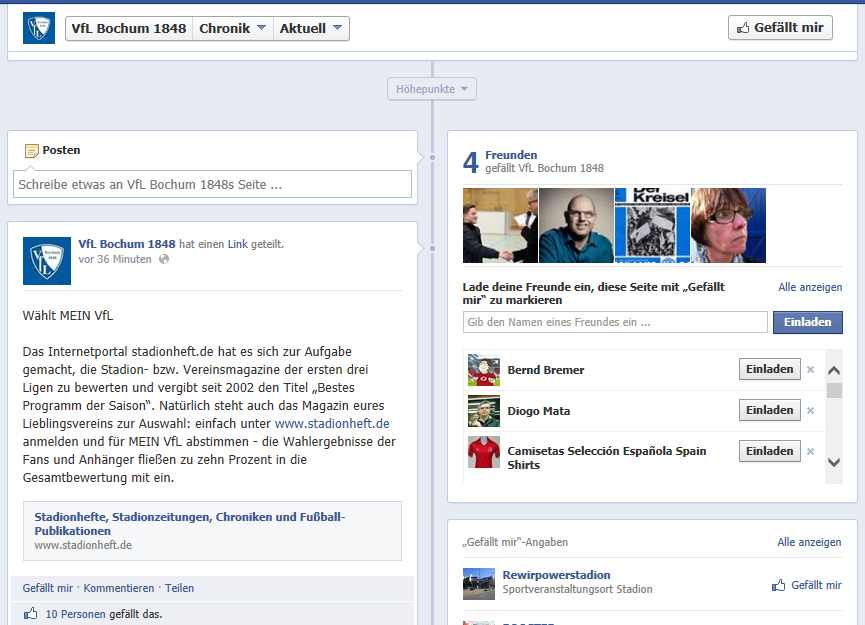This screenshot has height=625, width=865.
Task: Click the VfL Bochum logo in header
Action: pos(39,28)
